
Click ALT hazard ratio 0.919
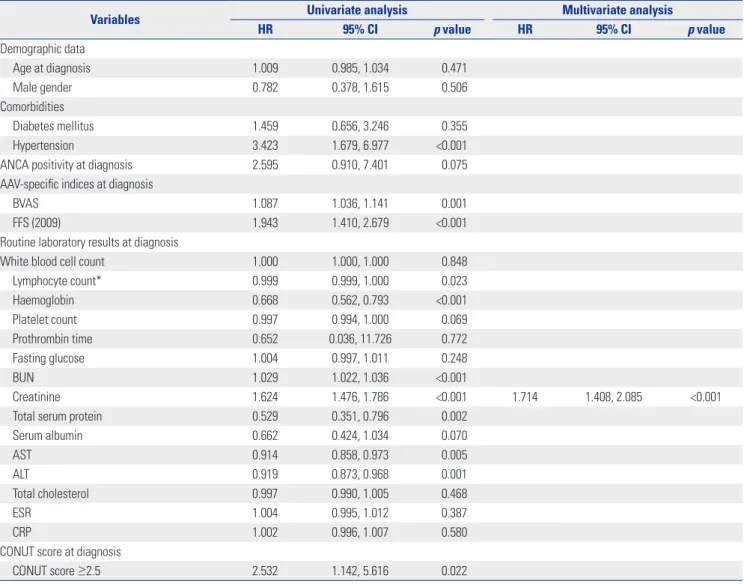coord(265,474)
